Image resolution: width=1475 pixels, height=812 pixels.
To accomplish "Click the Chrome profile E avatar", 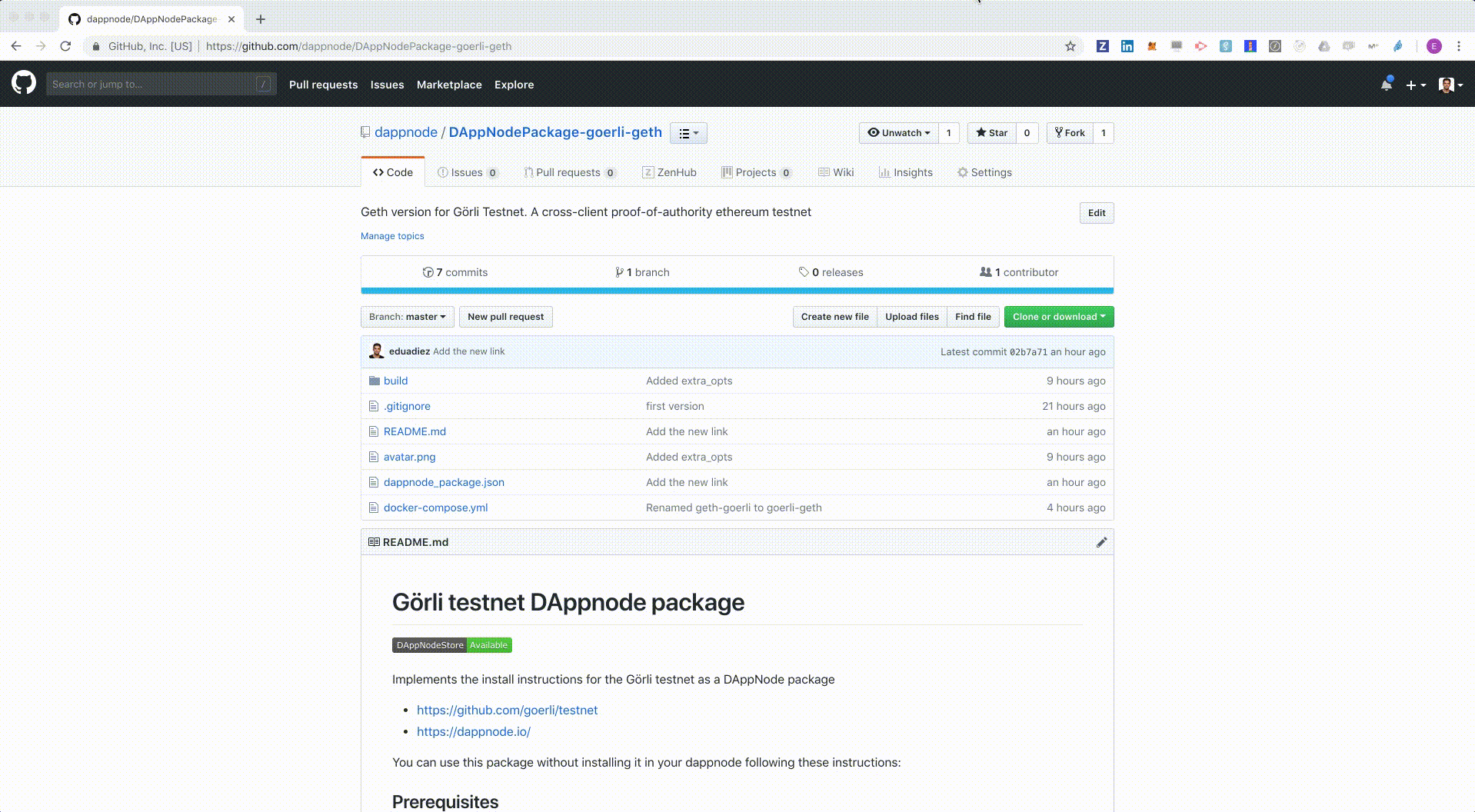I will click(1433, 46).
